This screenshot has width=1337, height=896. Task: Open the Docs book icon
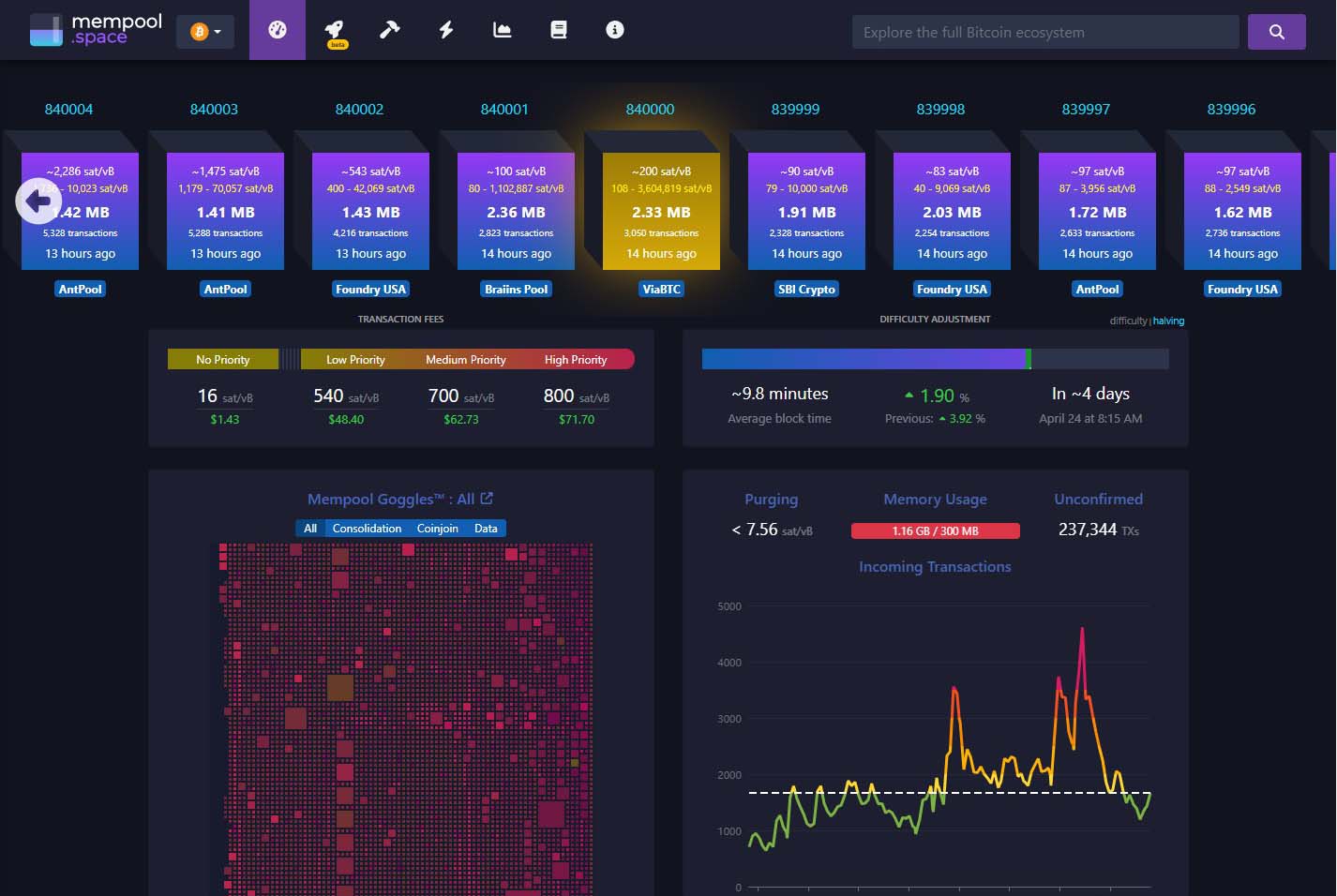(559, 30)
